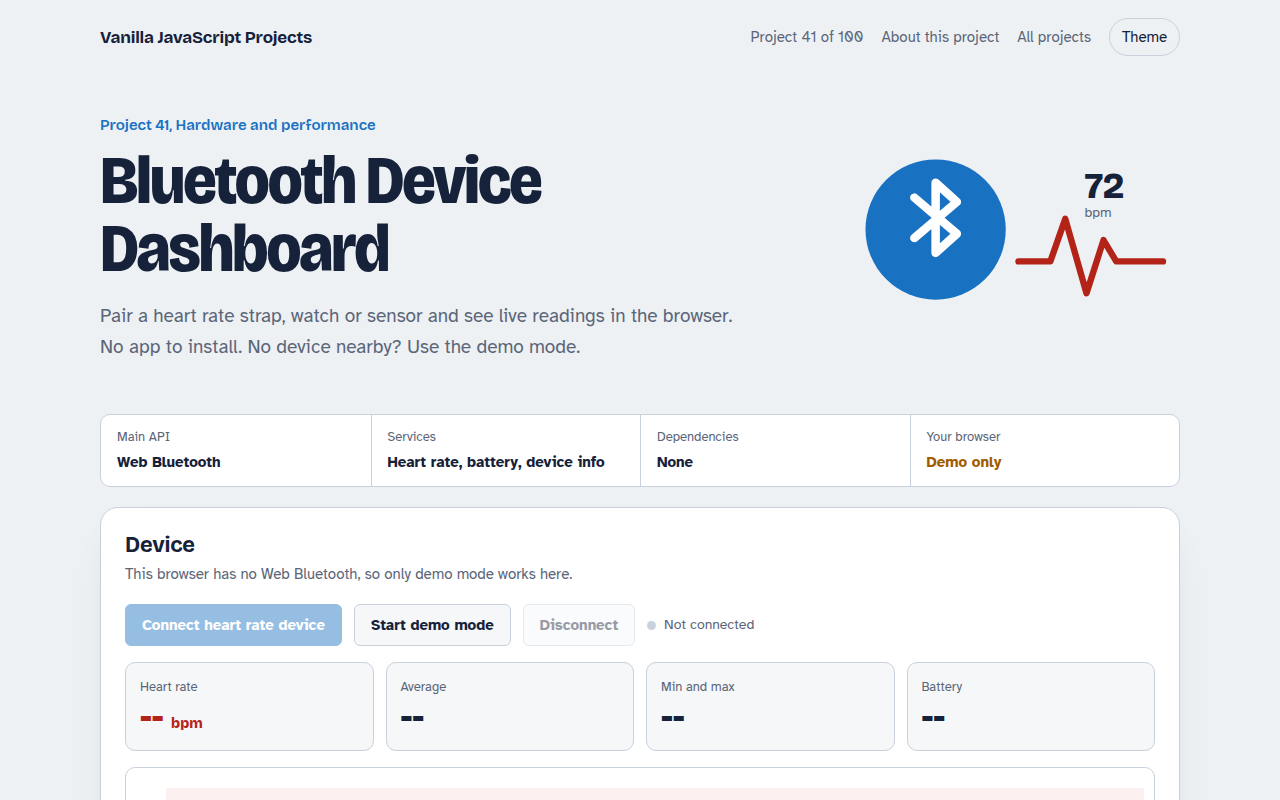
Task: Click the red heartbeat pulse line icon
Action: [x=1090, y=256]
